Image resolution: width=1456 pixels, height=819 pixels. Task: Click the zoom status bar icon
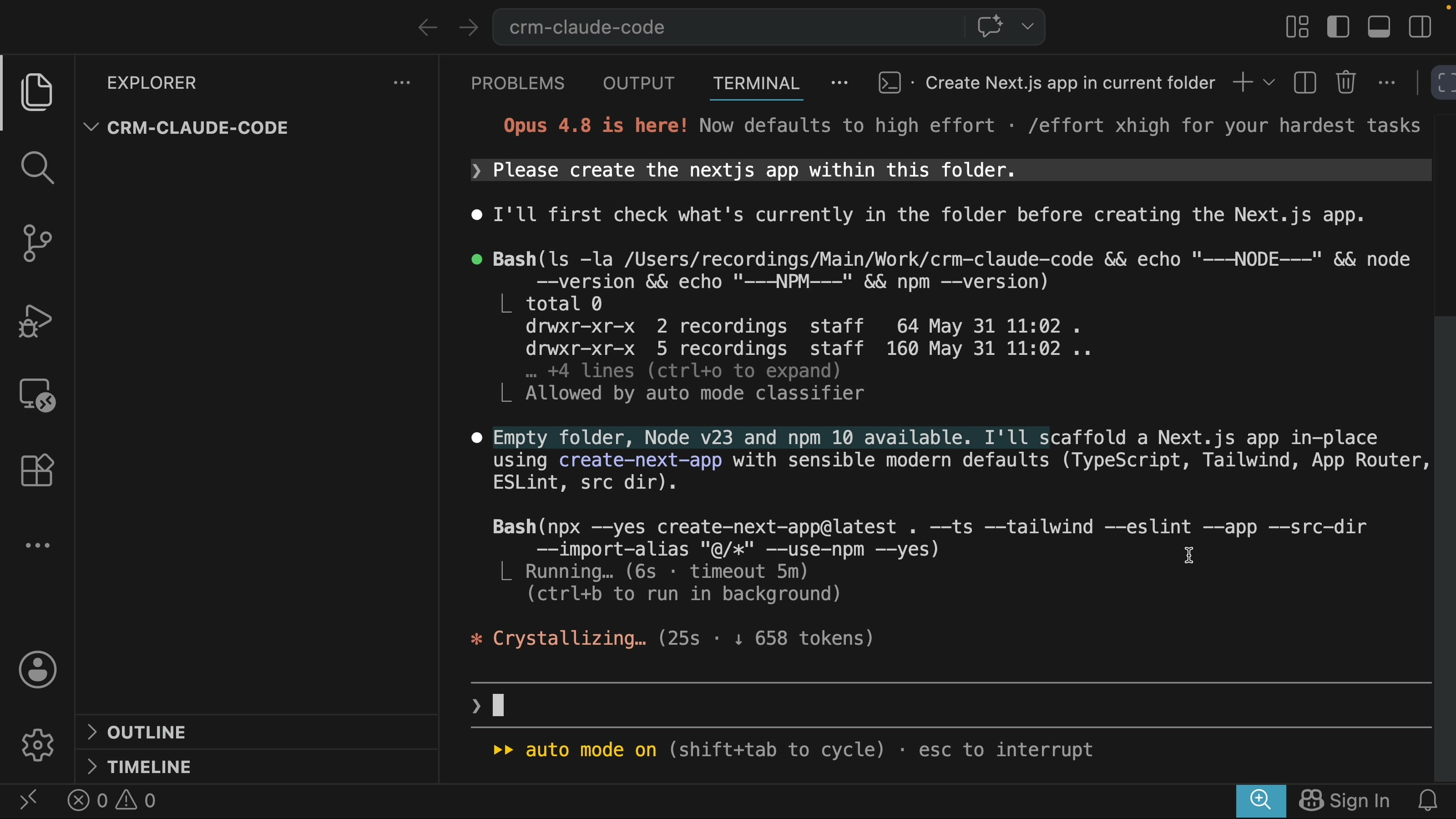[1260, 800]
